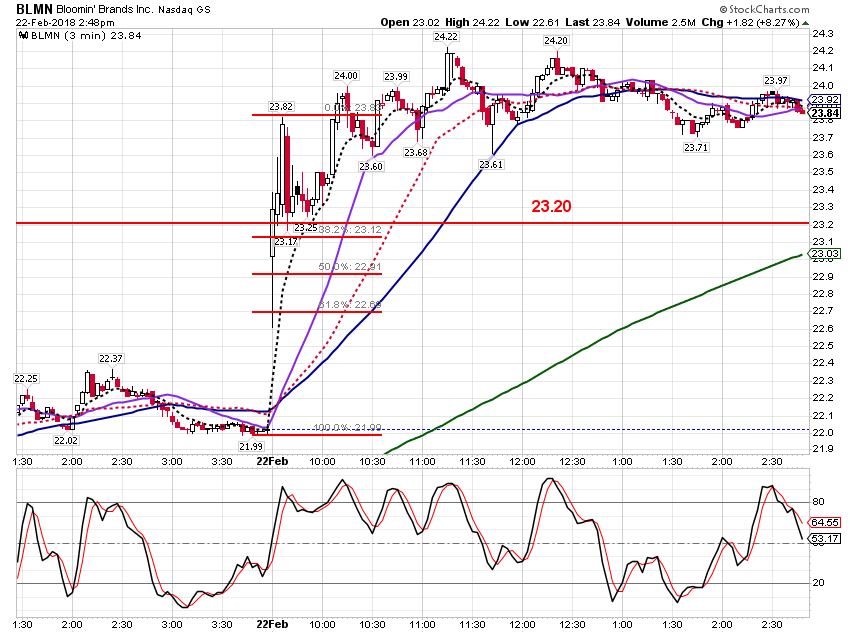Click the 23.97 price label
Image resolution: width=850 pixels, height=633 pixels.
click(x=776, y=81)
